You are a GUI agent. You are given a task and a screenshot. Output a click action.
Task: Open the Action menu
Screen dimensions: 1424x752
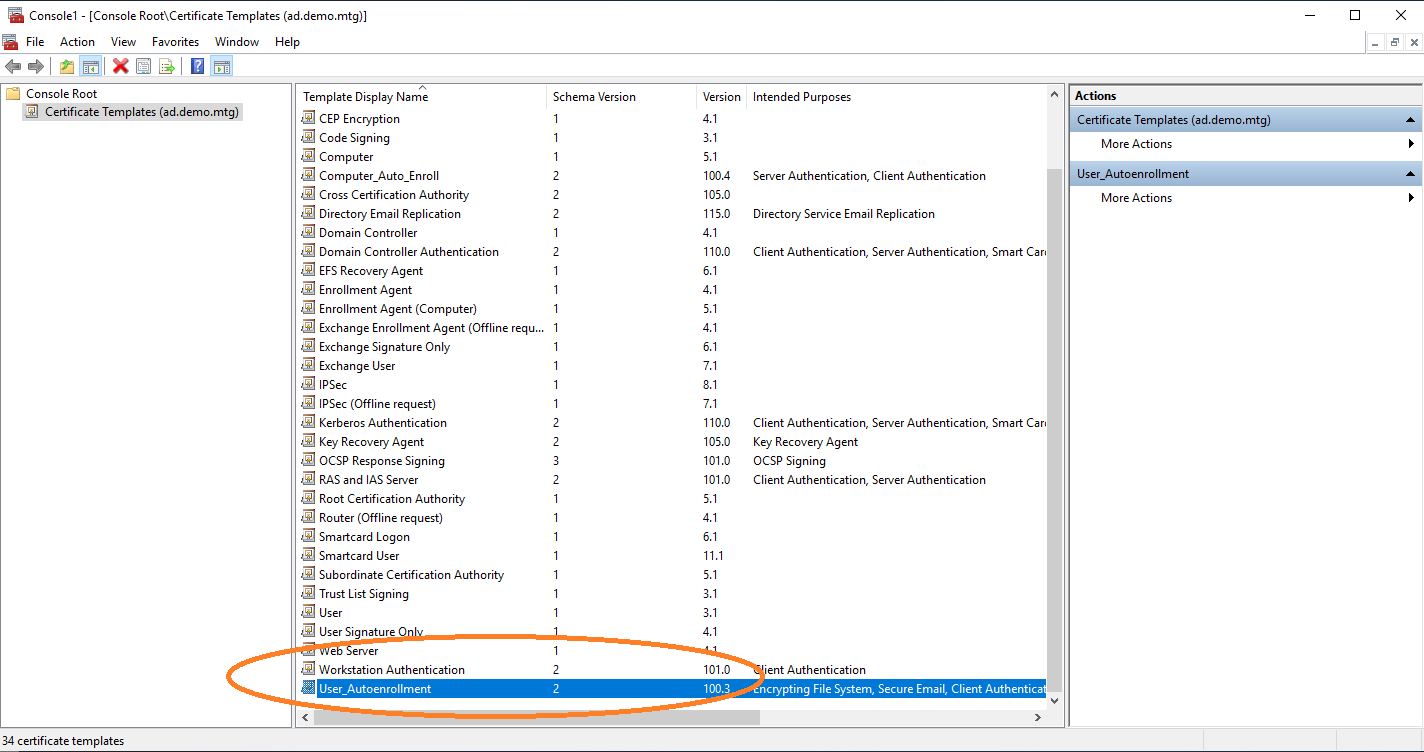pyautogui.click(x=77, y=42)
